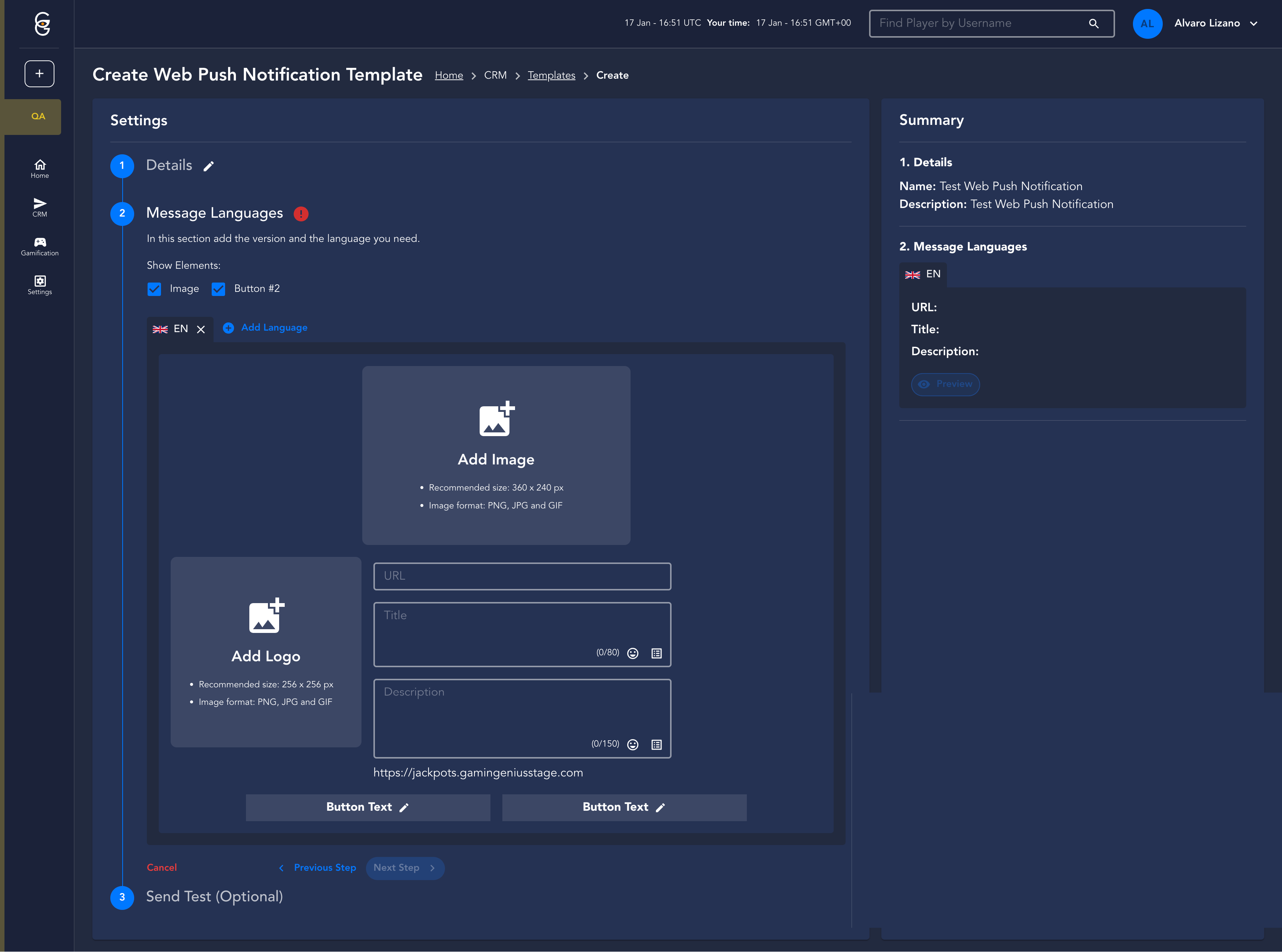
Task: Expand the Alvaro Lizano user menu
Action: (1253, 23)
